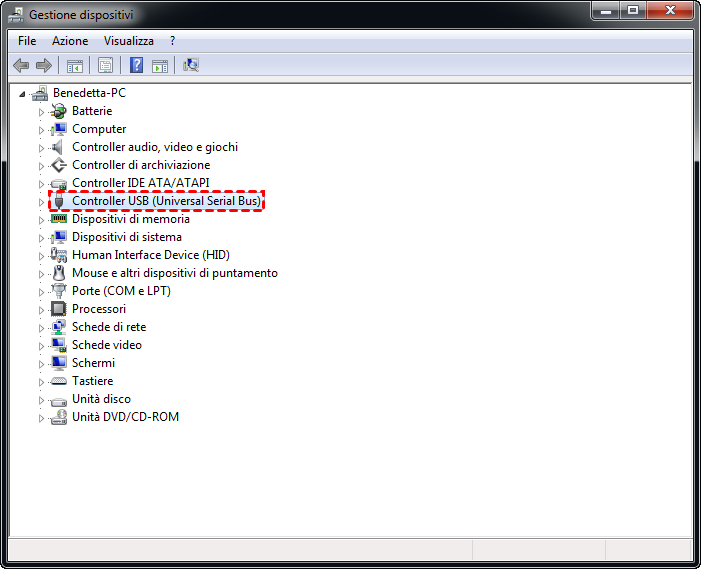701x569 pixels.
Task: Click the Schermi monitor icon
Action: (x=59, y=363)
